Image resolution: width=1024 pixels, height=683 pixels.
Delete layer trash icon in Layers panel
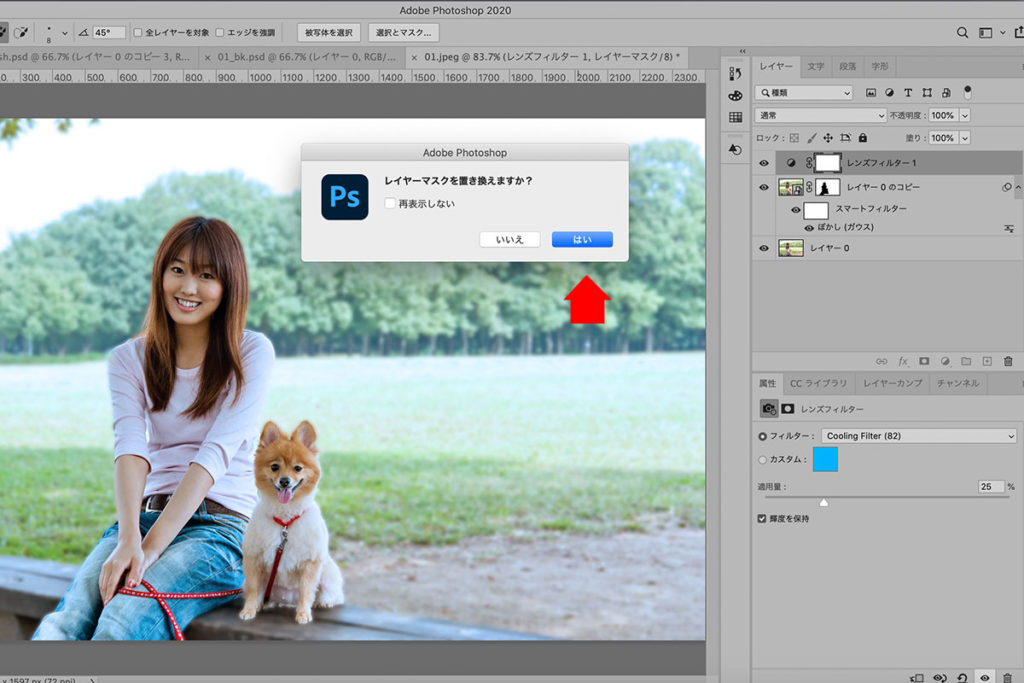pos(1008,361)
